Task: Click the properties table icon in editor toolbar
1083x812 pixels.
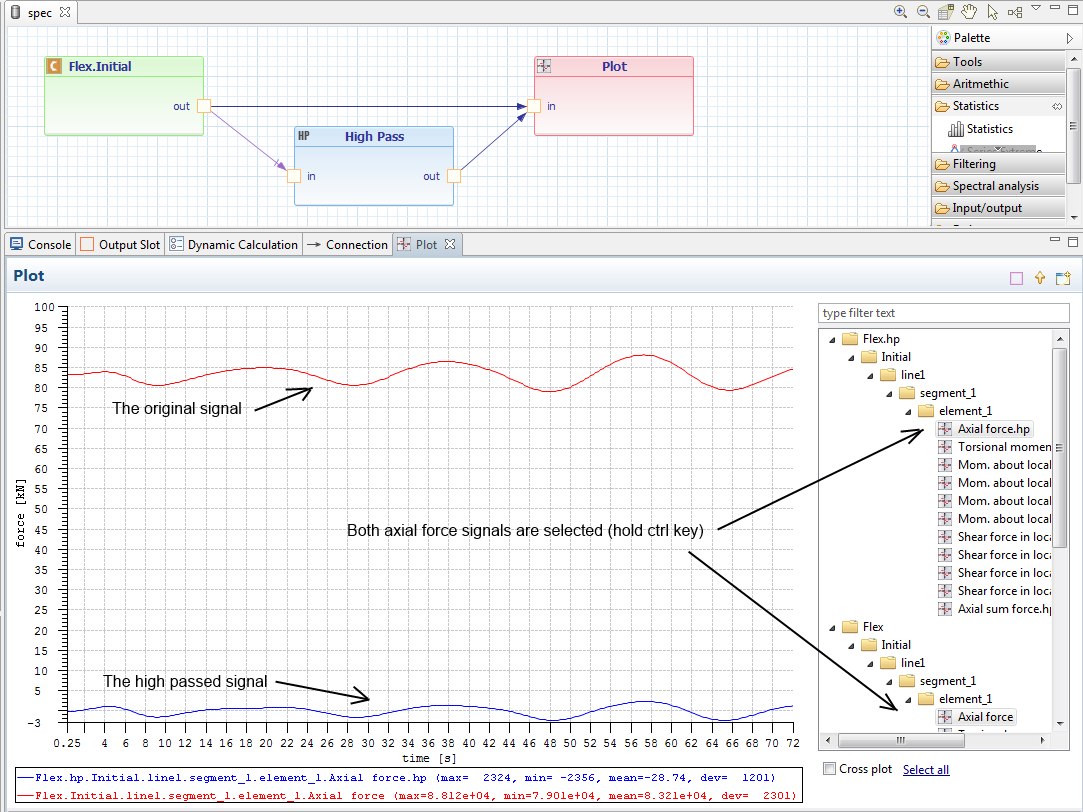Action: pyautogui.click(x=946, y=12)
